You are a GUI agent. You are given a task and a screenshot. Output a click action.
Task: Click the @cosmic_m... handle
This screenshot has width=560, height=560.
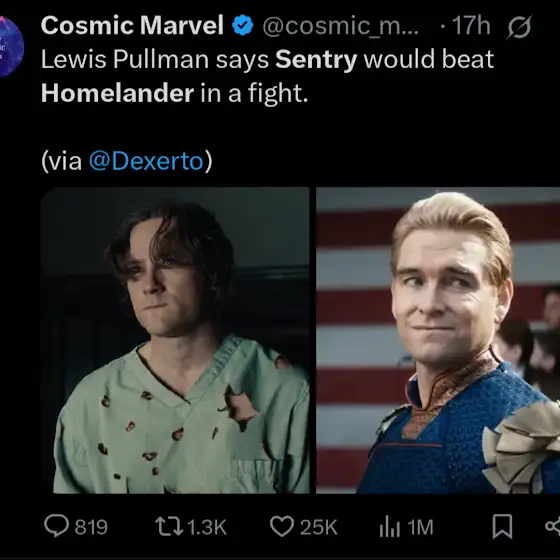pyautogui.click(x=340, y=26)
